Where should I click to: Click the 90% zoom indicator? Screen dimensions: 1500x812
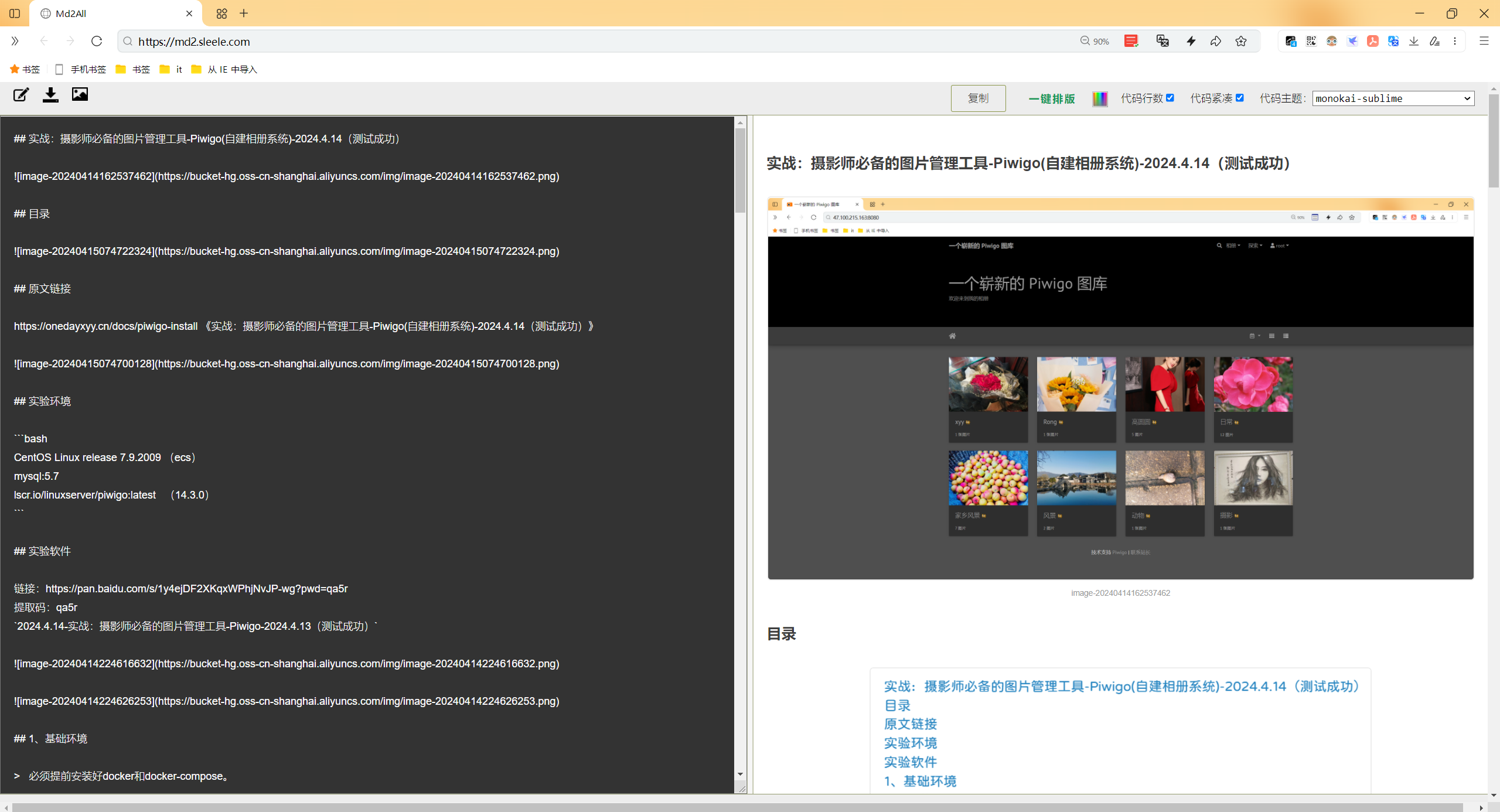tap(1095, 41)
